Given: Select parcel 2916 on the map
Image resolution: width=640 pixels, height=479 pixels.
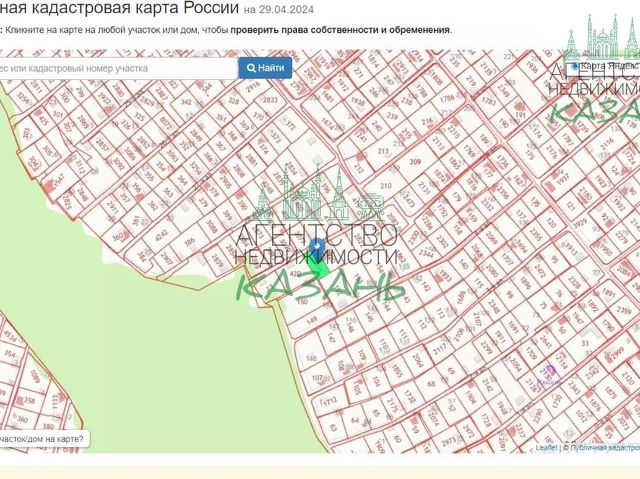Looking at the screenshot, I should [x=253, y=85].
